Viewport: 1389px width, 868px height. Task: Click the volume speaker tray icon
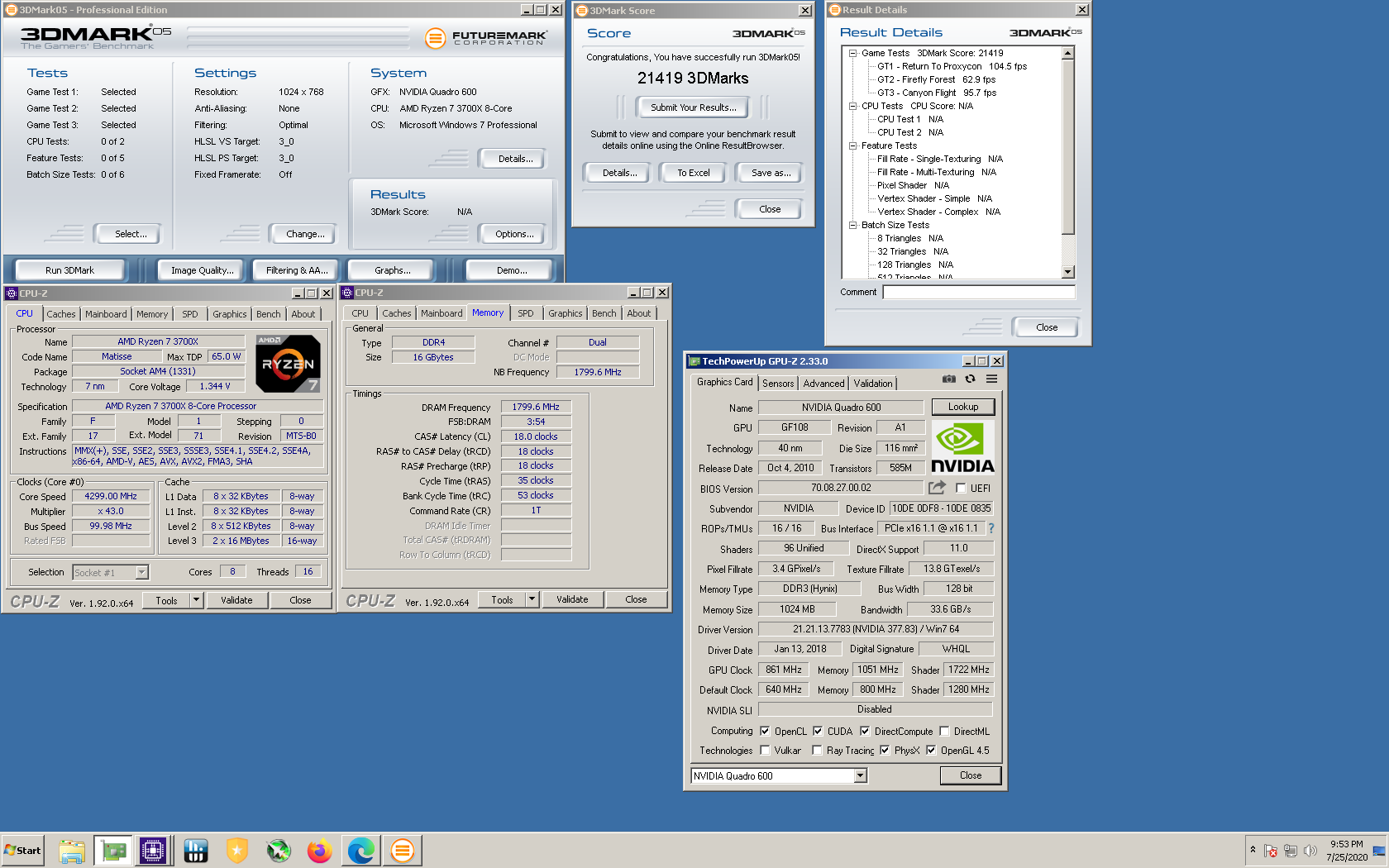point(1310,851)
